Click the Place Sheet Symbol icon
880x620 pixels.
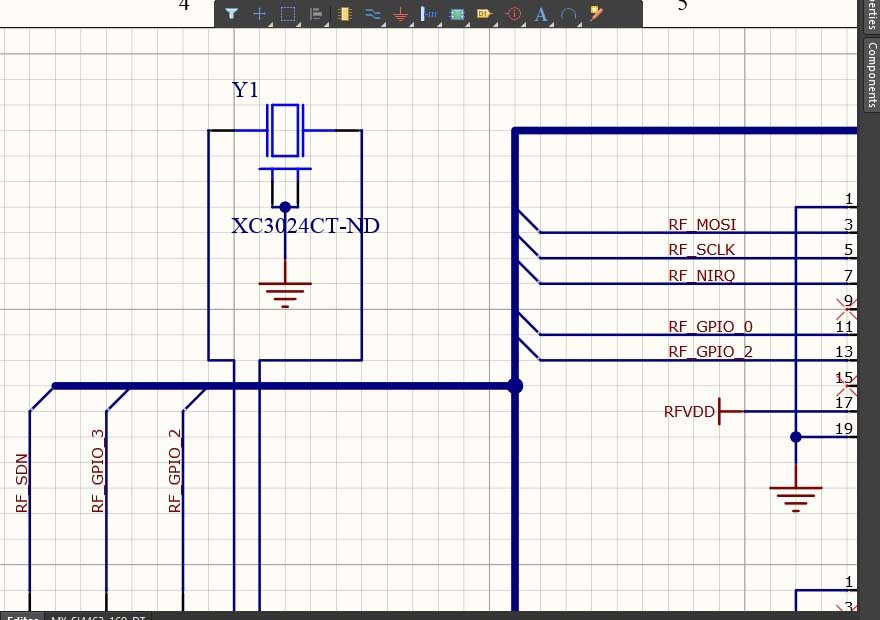click(457, 14)
